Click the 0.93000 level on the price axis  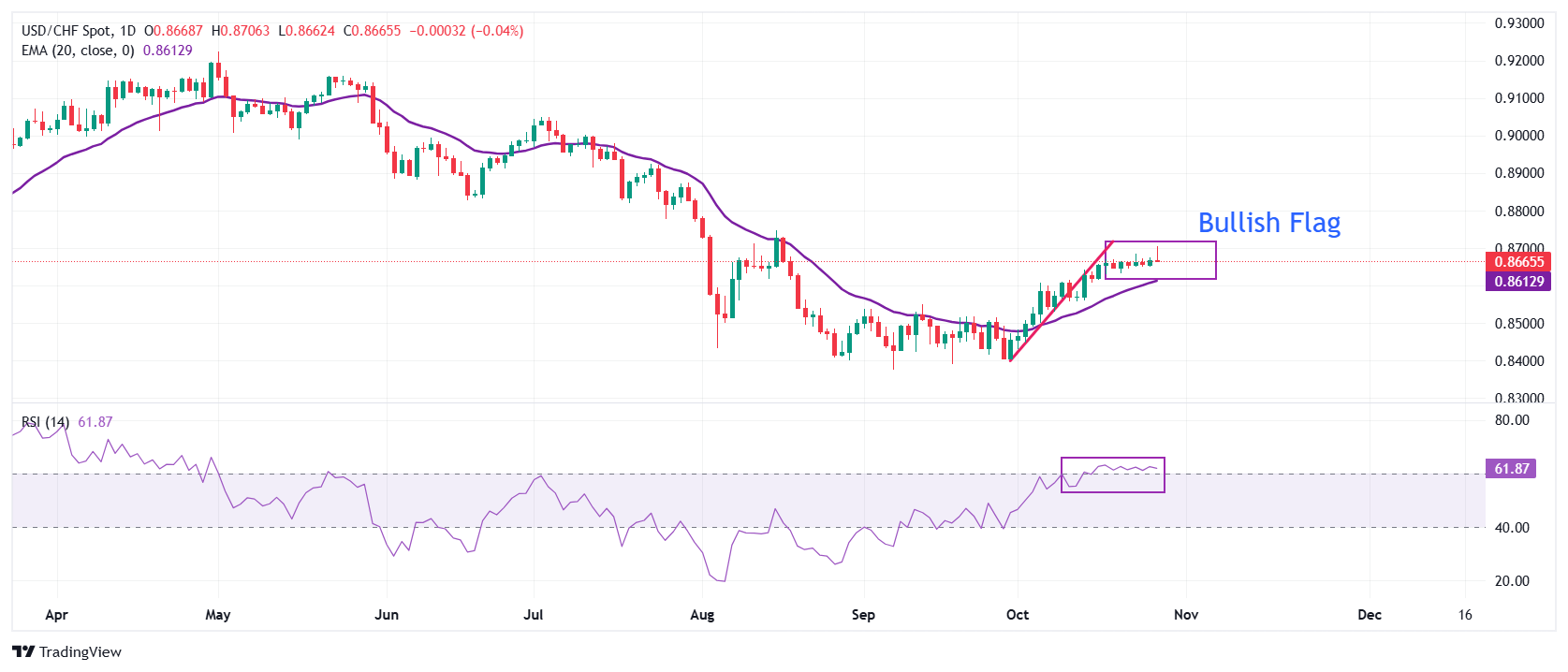click(1518, 23)
